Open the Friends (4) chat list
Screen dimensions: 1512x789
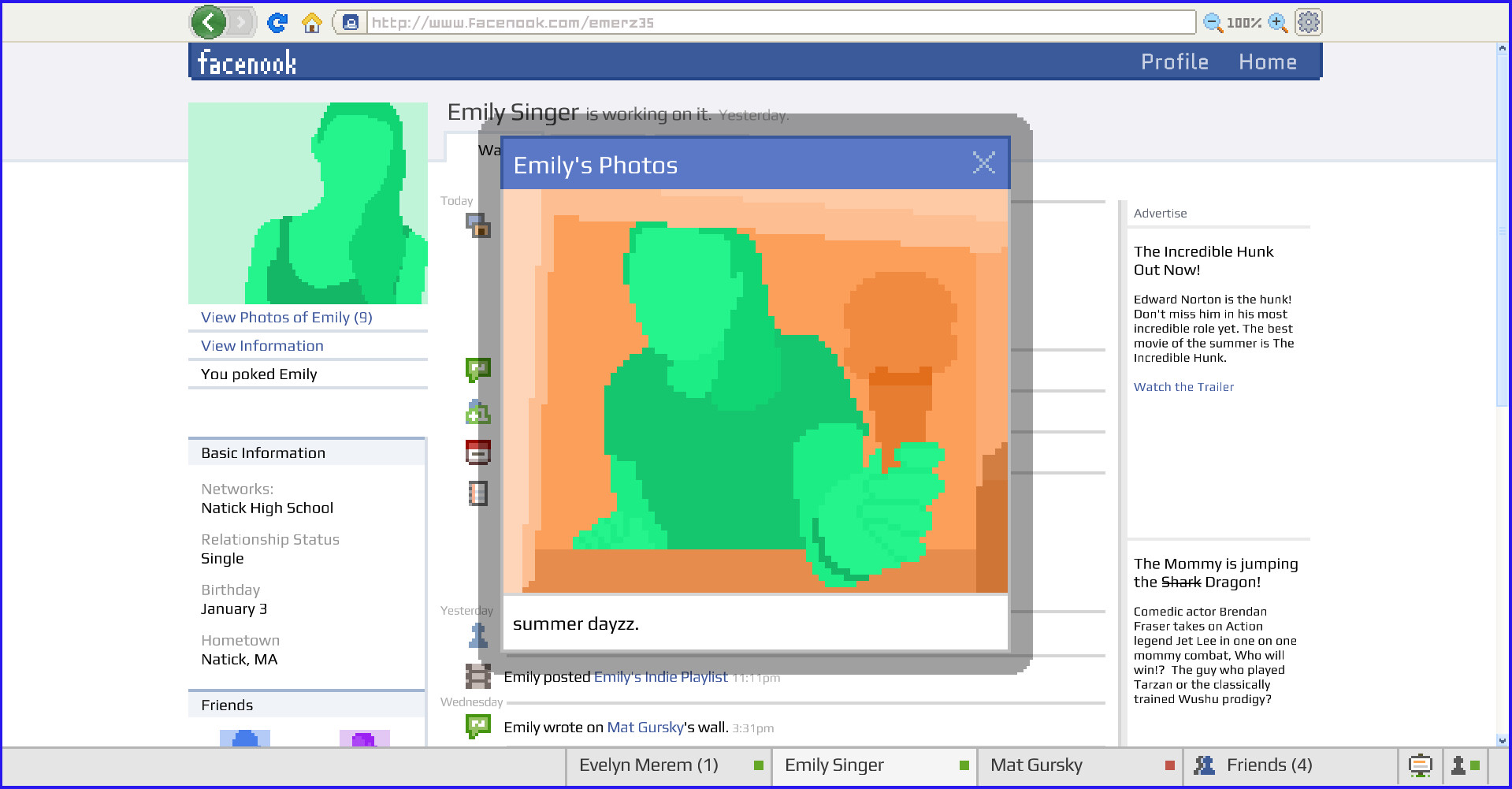point(1269,765)
